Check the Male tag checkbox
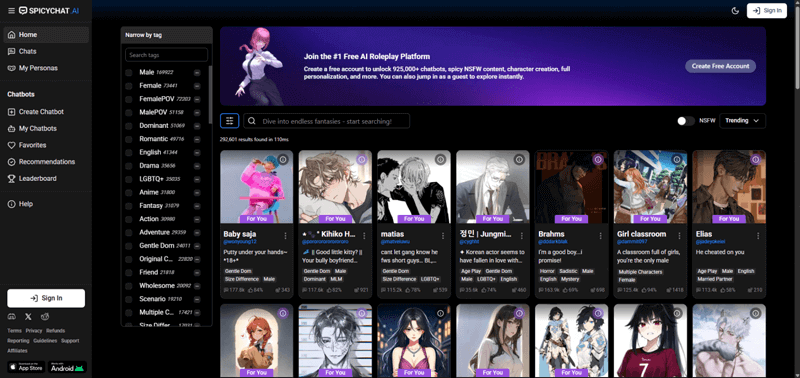This screenshot has width=800, height=378. pyautogui.click(x=129, y=72)
